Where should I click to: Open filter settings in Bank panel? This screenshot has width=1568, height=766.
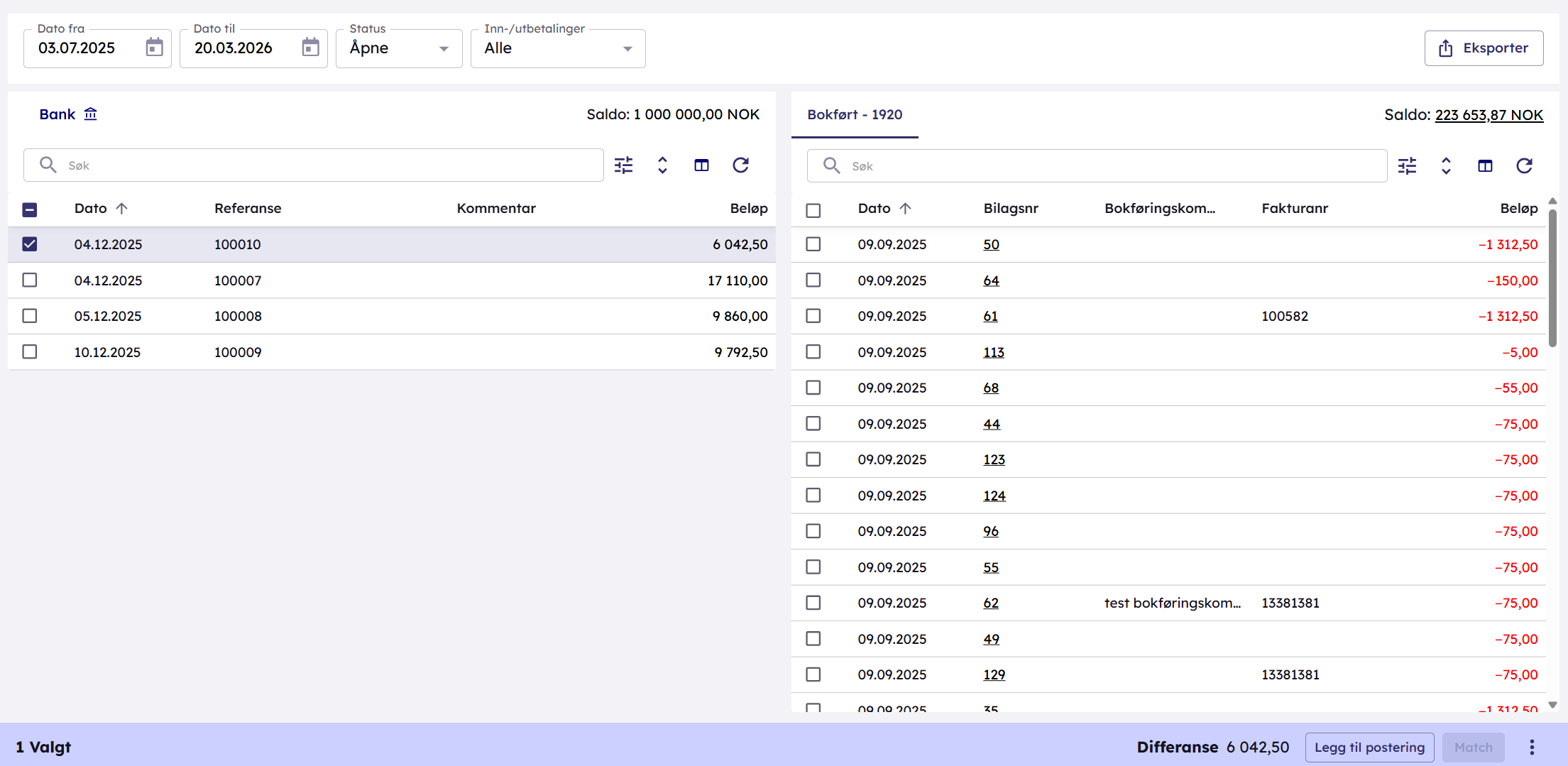[x=623, y=165]
